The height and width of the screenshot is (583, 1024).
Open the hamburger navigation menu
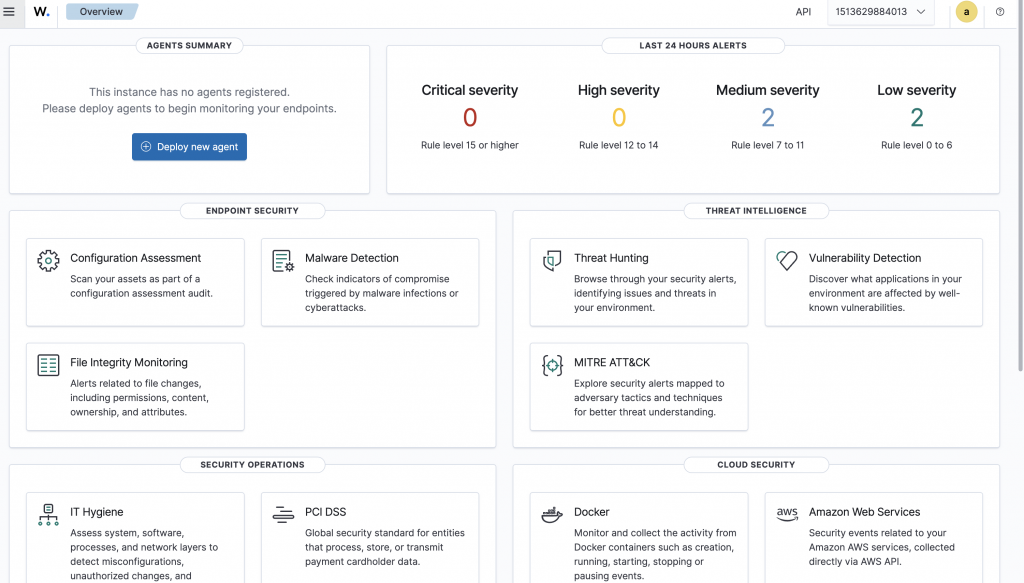[x=9, y=12]
